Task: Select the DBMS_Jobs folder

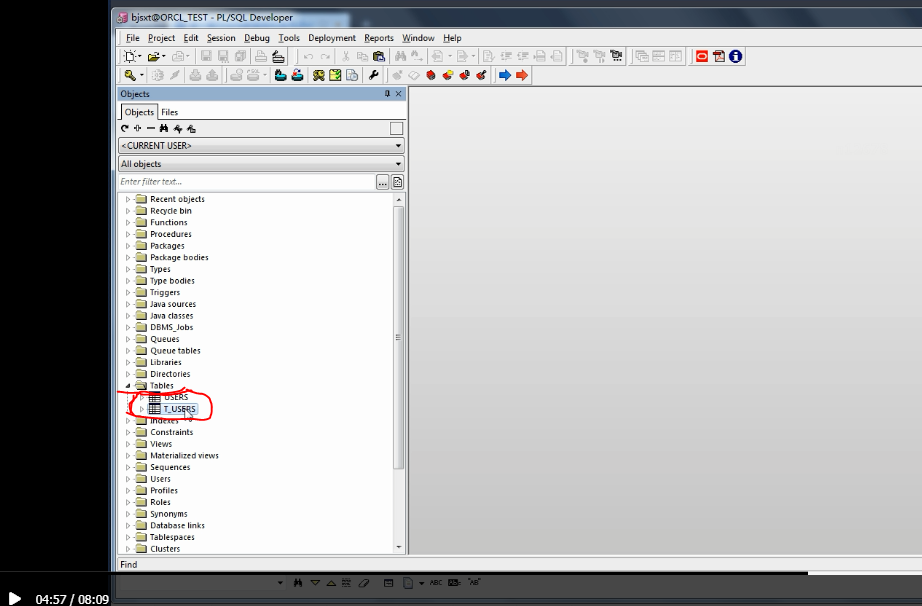Action: 171,327
